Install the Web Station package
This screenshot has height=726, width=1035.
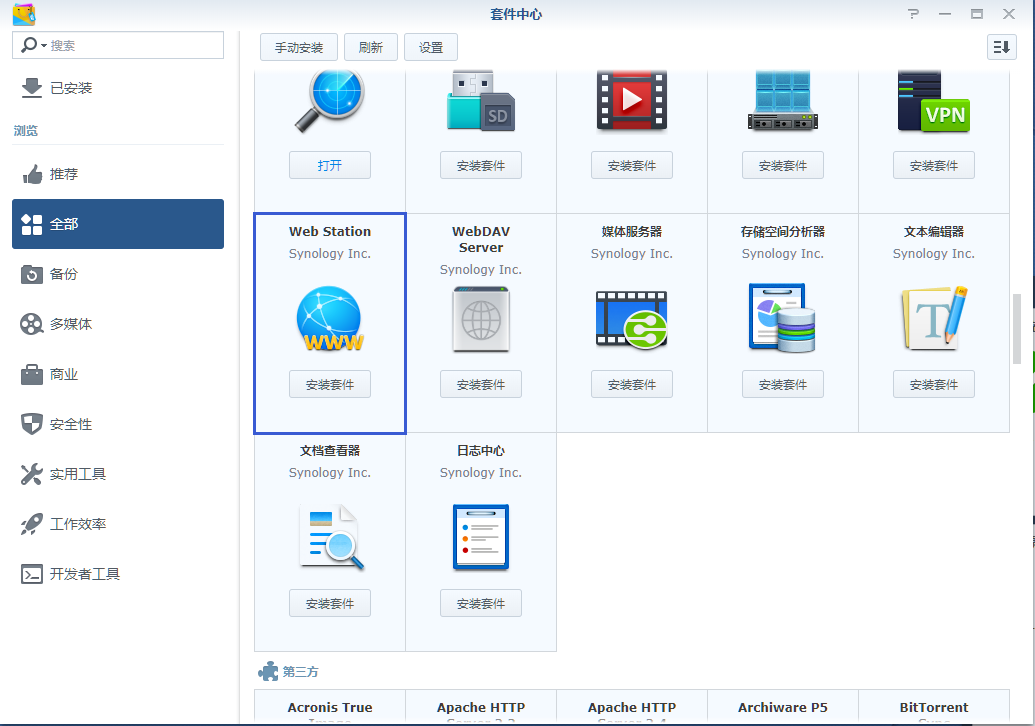point(330,384)
